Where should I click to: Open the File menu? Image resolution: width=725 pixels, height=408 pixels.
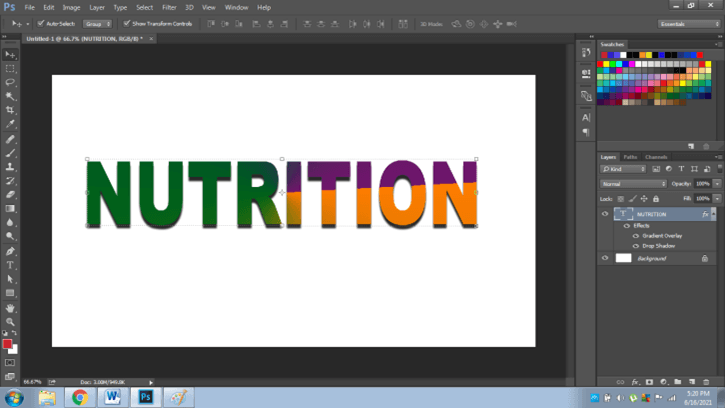(30, 7)
